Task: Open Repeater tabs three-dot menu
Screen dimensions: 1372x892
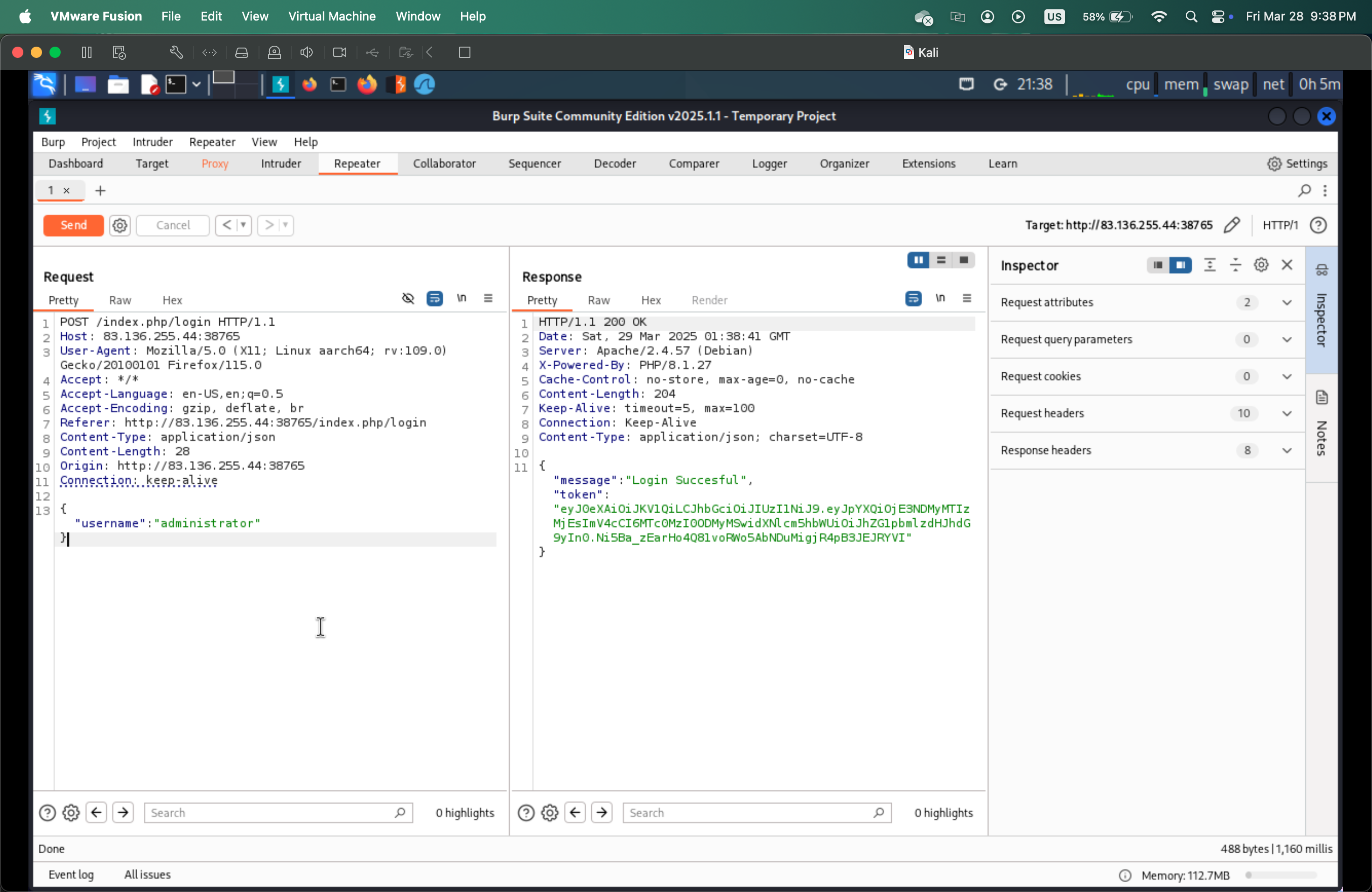Action: [1325, 191]
